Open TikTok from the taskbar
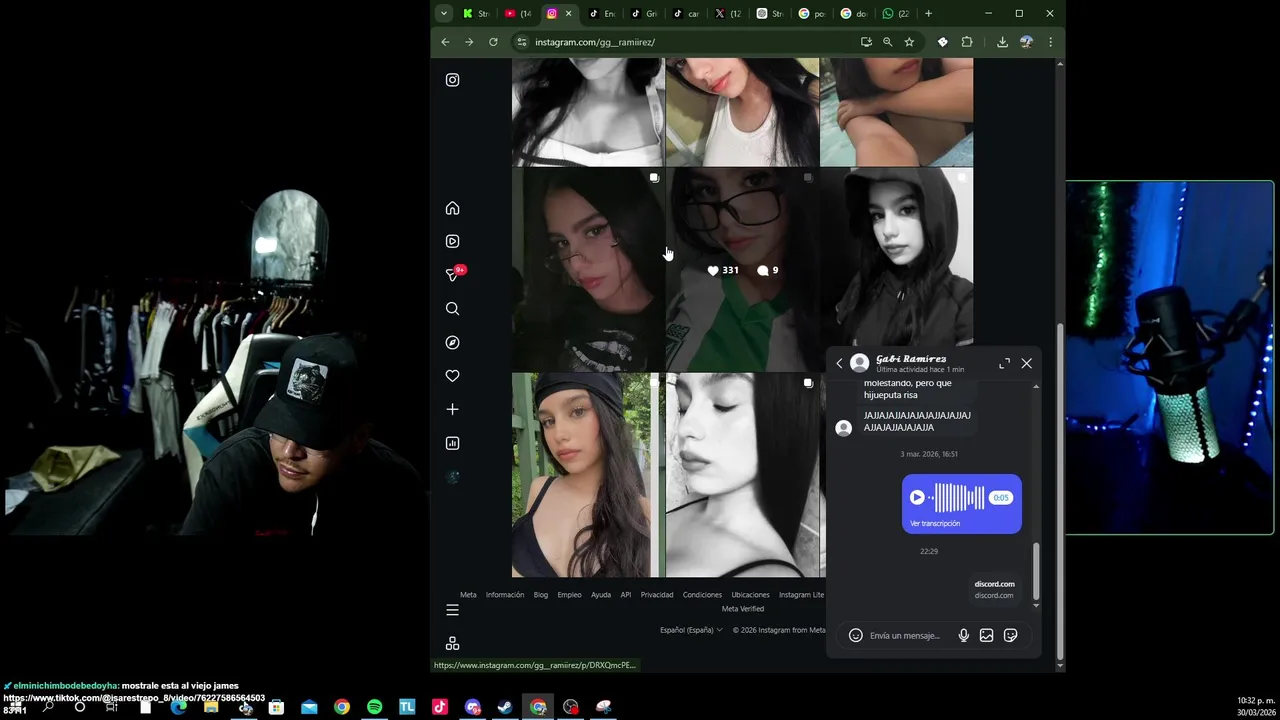The height and width of the screenshot is (720, 1280). (439, 707)
